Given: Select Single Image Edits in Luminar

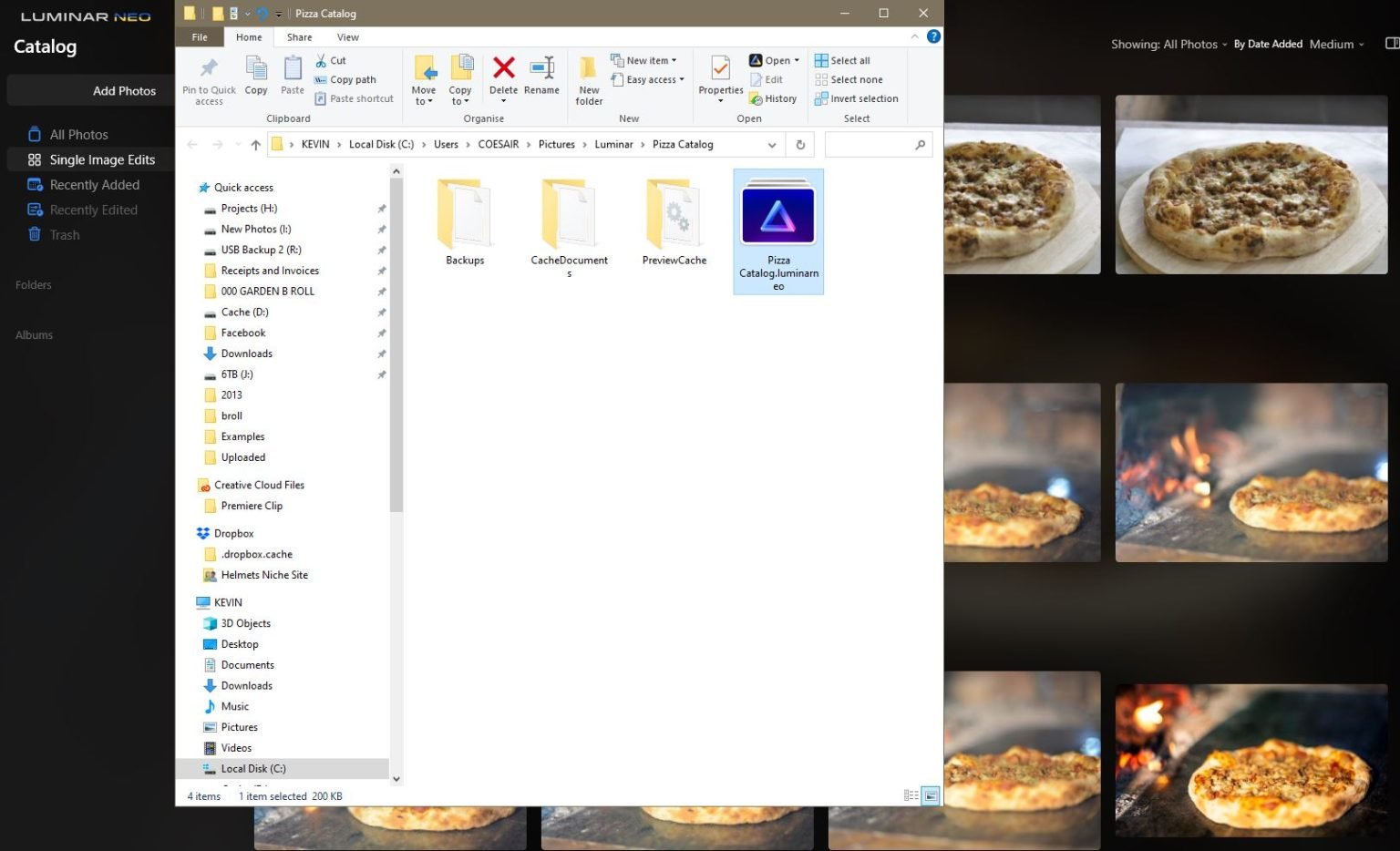Looking at the screenshot, I should (x=103, y=159).
